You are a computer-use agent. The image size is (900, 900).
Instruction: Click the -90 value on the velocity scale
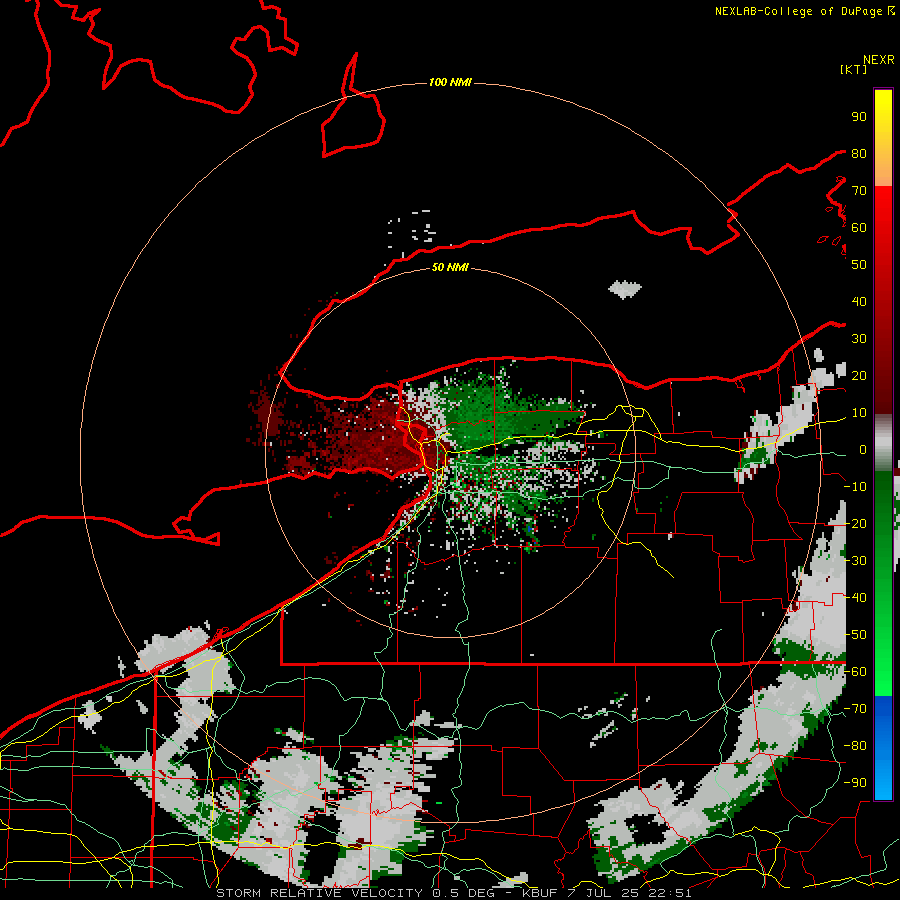click(x=855, y=782)
